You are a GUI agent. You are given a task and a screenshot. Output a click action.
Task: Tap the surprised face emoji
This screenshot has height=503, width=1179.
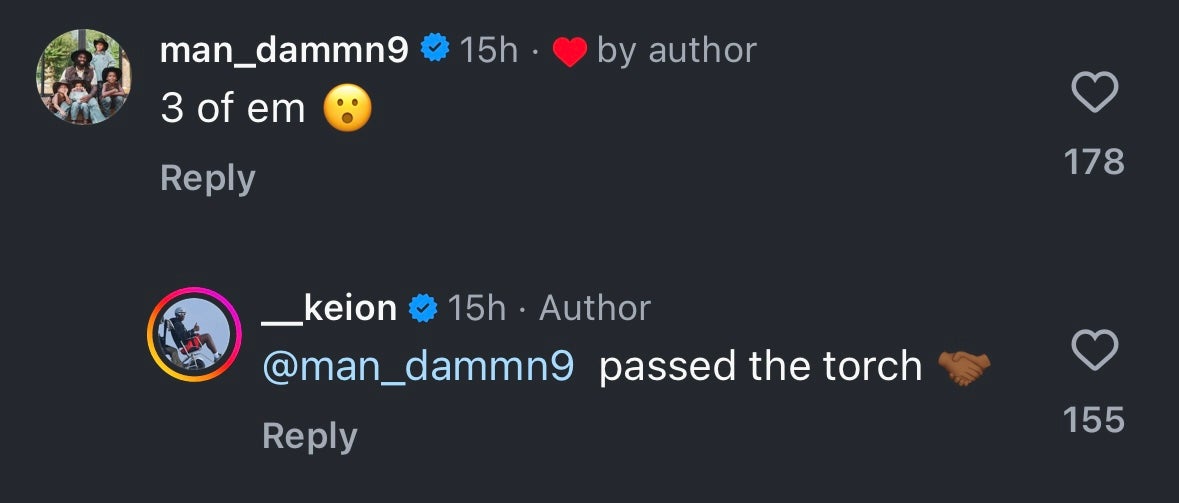347,109
